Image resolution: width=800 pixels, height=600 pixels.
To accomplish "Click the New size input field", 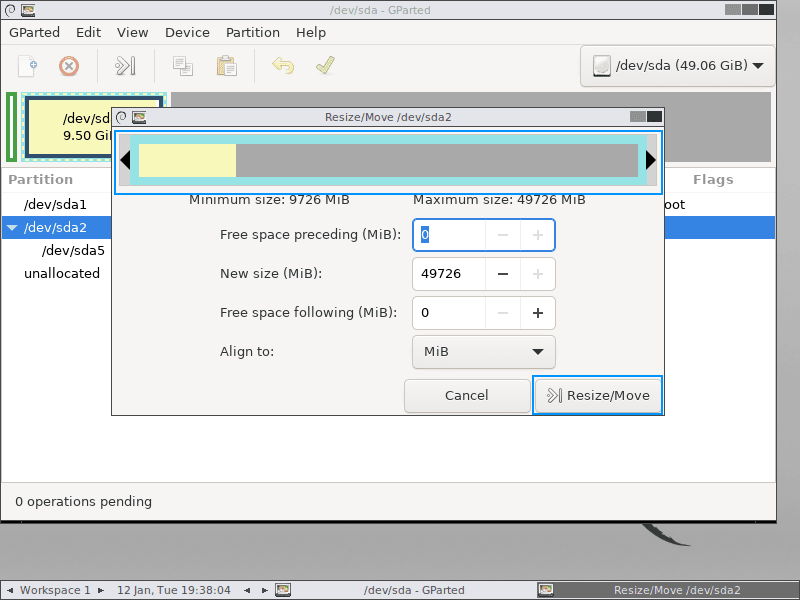I will [448, 273].
